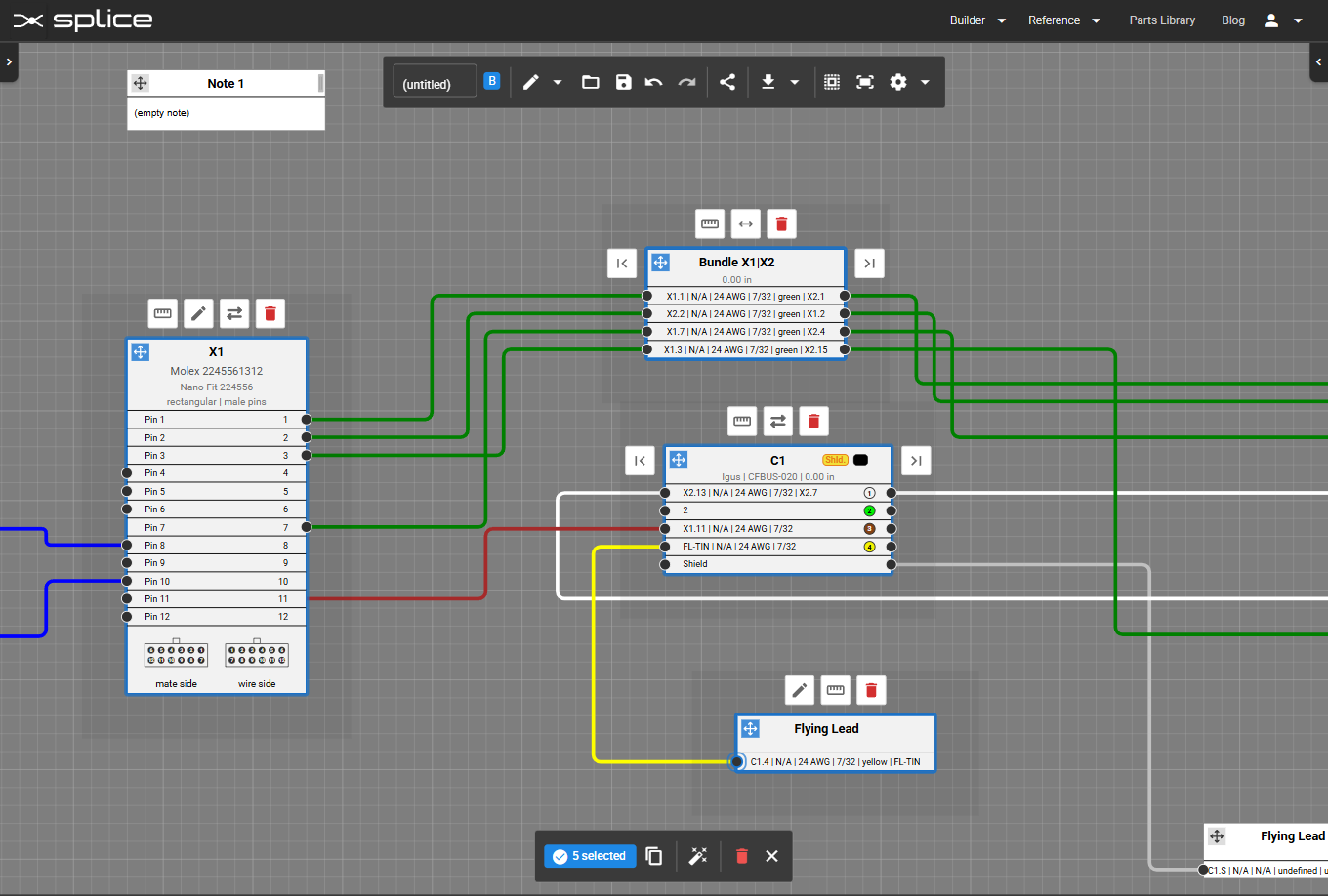Delete the X1 connector using its trash icon
The height and width of the screenshot is (896, 1328).
[x=270, y=313]
